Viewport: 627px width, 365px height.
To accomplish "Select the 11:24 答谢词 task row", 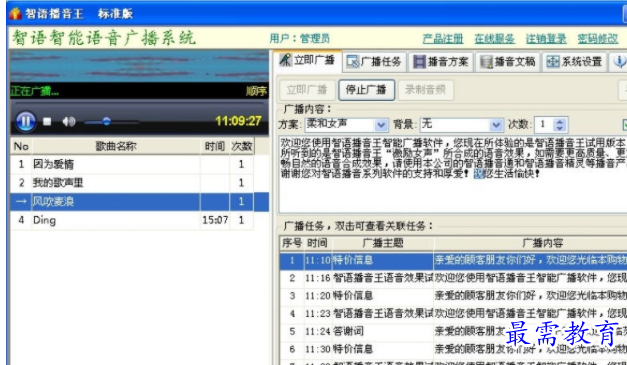I will (453, 331).
